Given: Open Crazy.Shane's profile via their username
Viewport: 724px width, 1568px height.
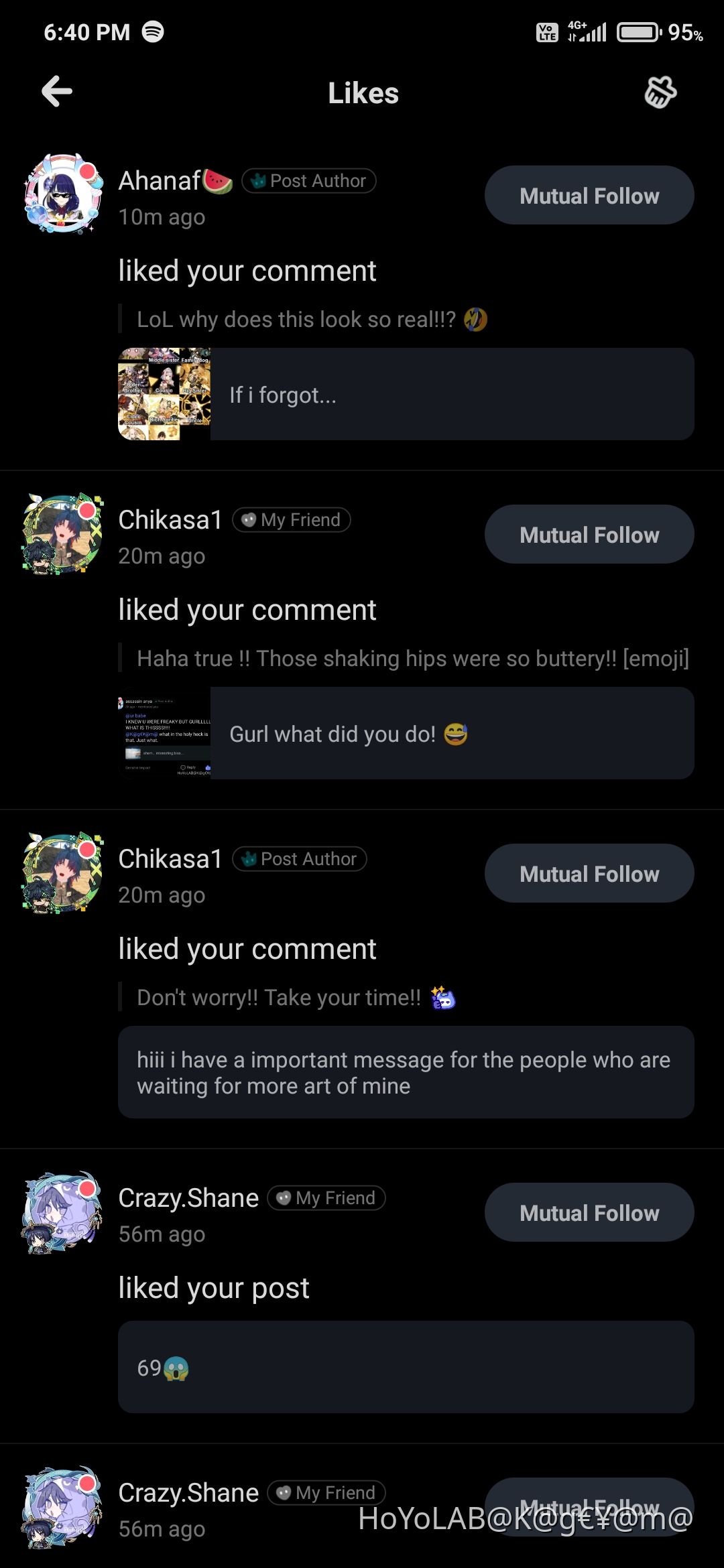Looking at the screenshot, I should pyautogui.click(x=188, y=1197).
